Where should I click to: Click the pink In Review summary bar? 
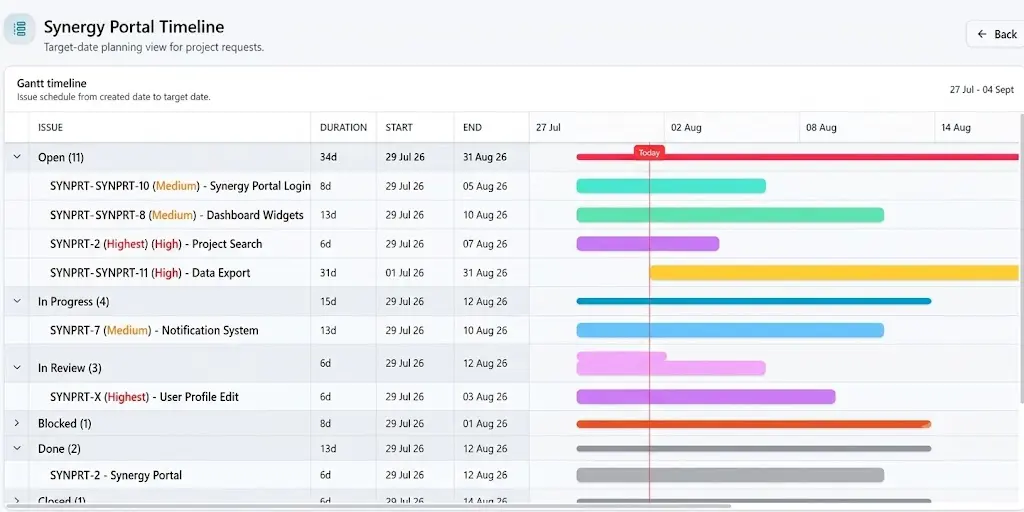pyautogui.click(x=671, y=364)
